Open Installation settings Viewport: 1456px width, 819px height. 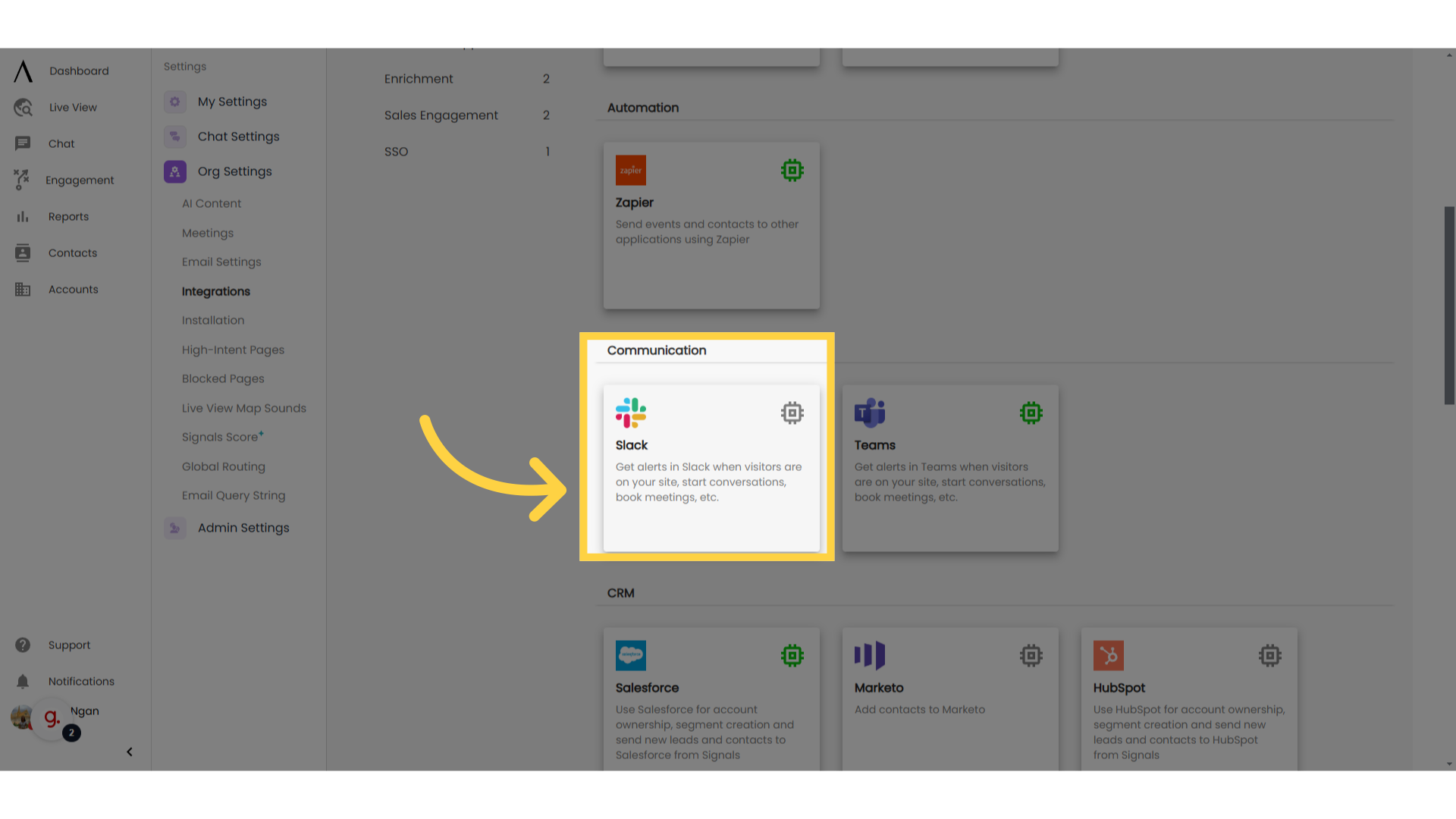pos(213,321)
